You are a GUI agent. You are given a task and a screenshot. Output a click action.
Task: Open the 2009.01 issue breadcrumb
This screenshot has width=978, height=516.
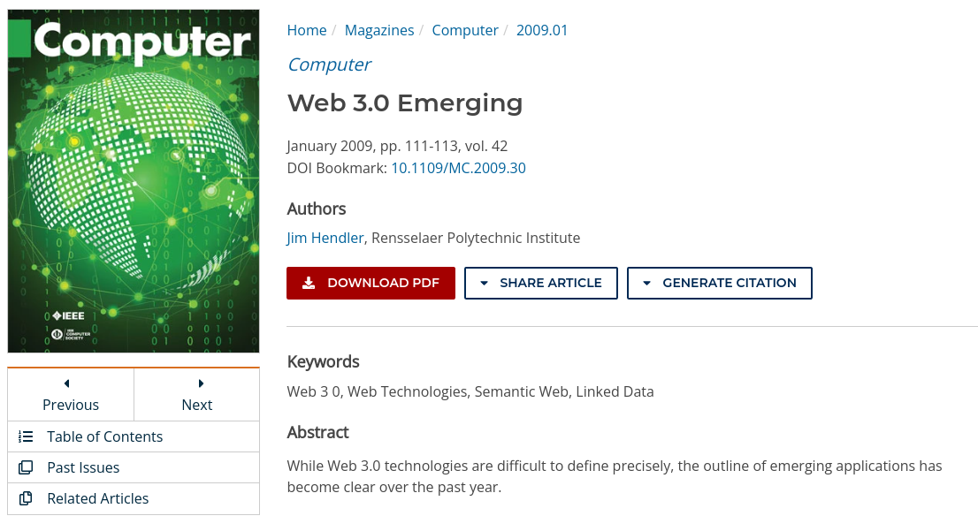pos(542,30)
